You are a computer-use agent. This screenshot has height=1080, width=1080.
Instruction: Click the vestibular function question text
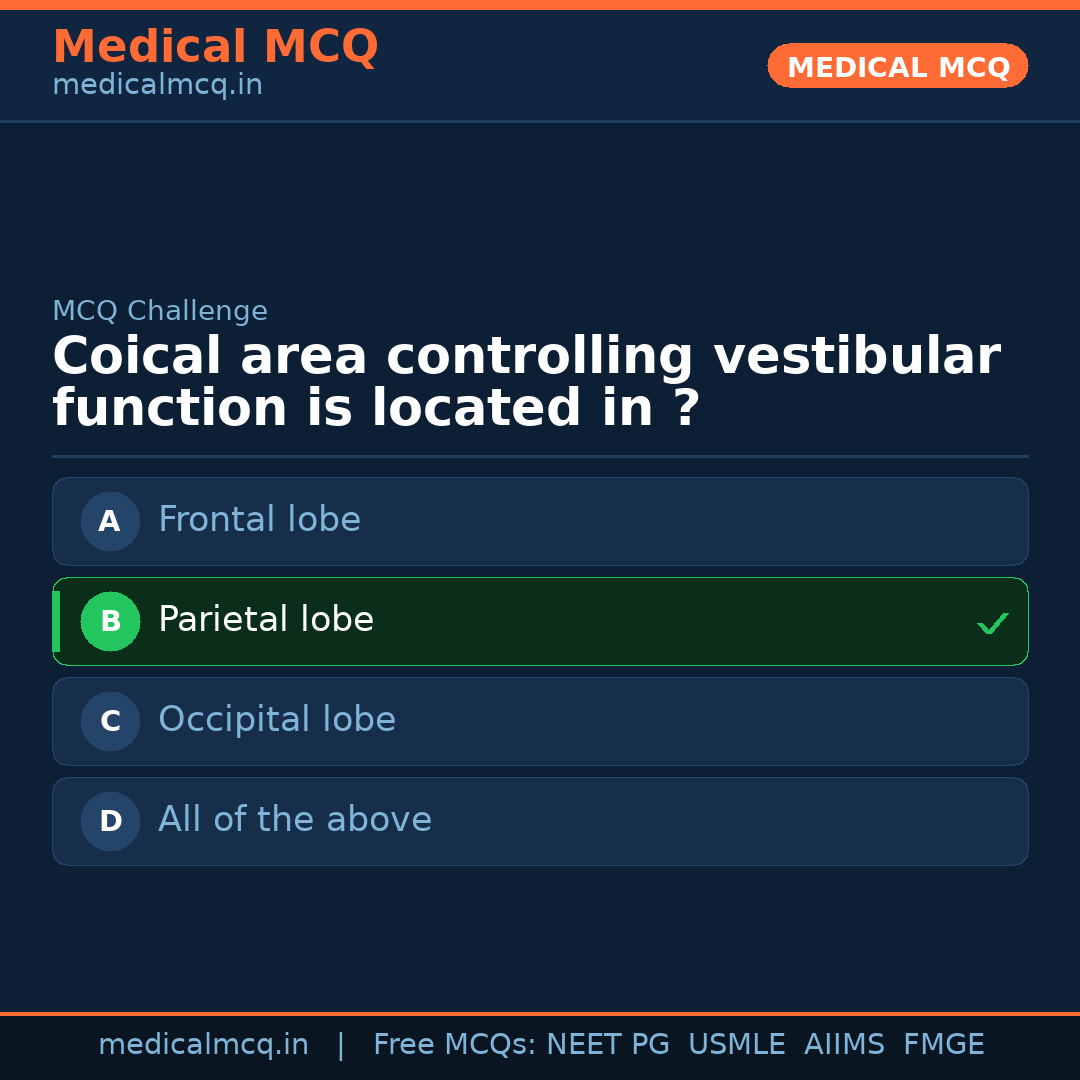(526, 382)
